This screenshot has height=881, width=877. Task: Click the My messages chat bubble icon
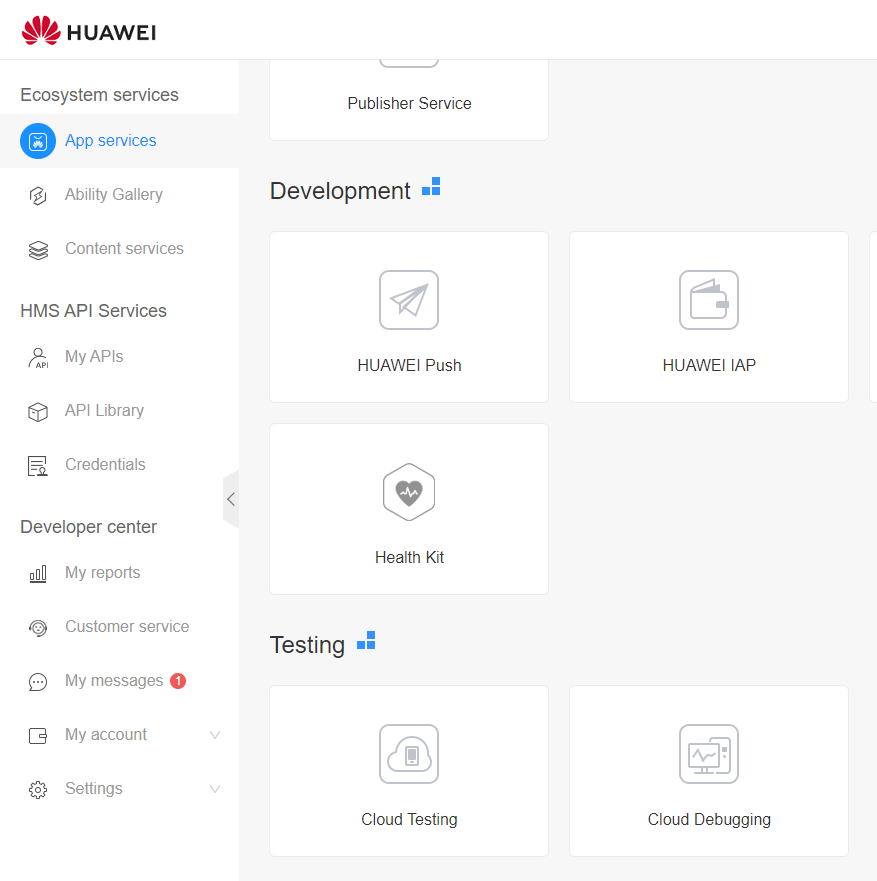(38, 682)
